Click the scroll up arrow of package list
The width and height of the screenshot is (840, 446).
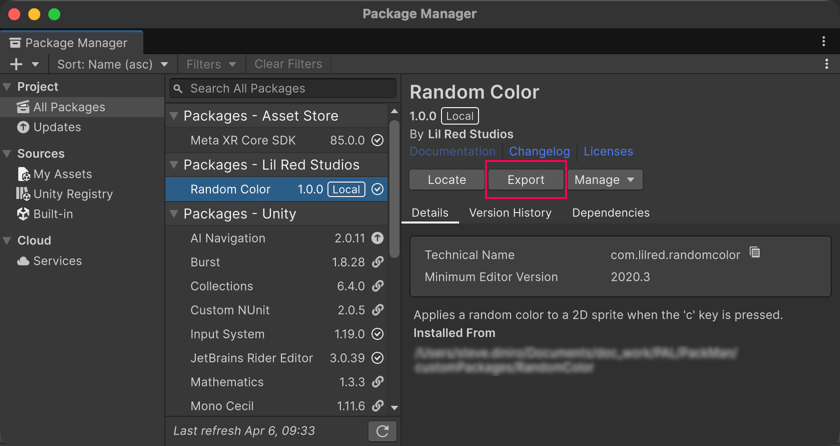(x=394, y=111)
